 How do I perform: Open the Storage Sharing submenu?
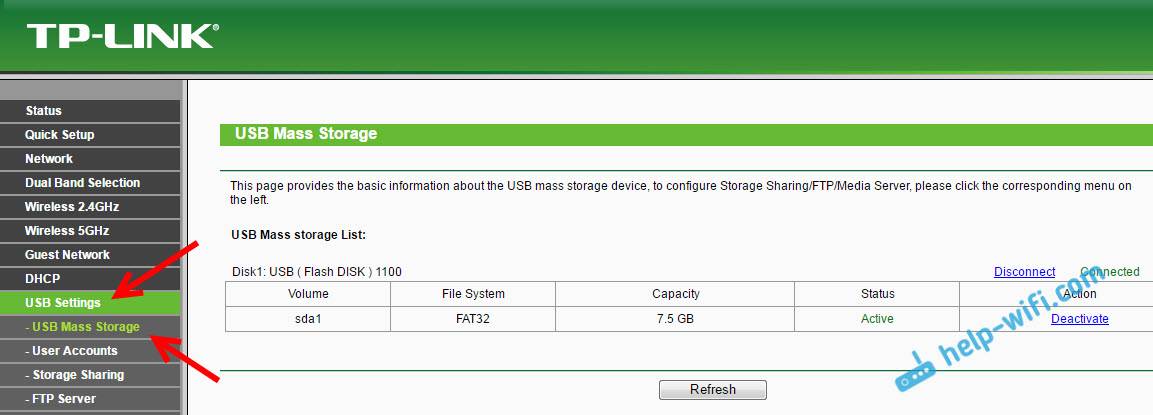[x=78, y=375]
